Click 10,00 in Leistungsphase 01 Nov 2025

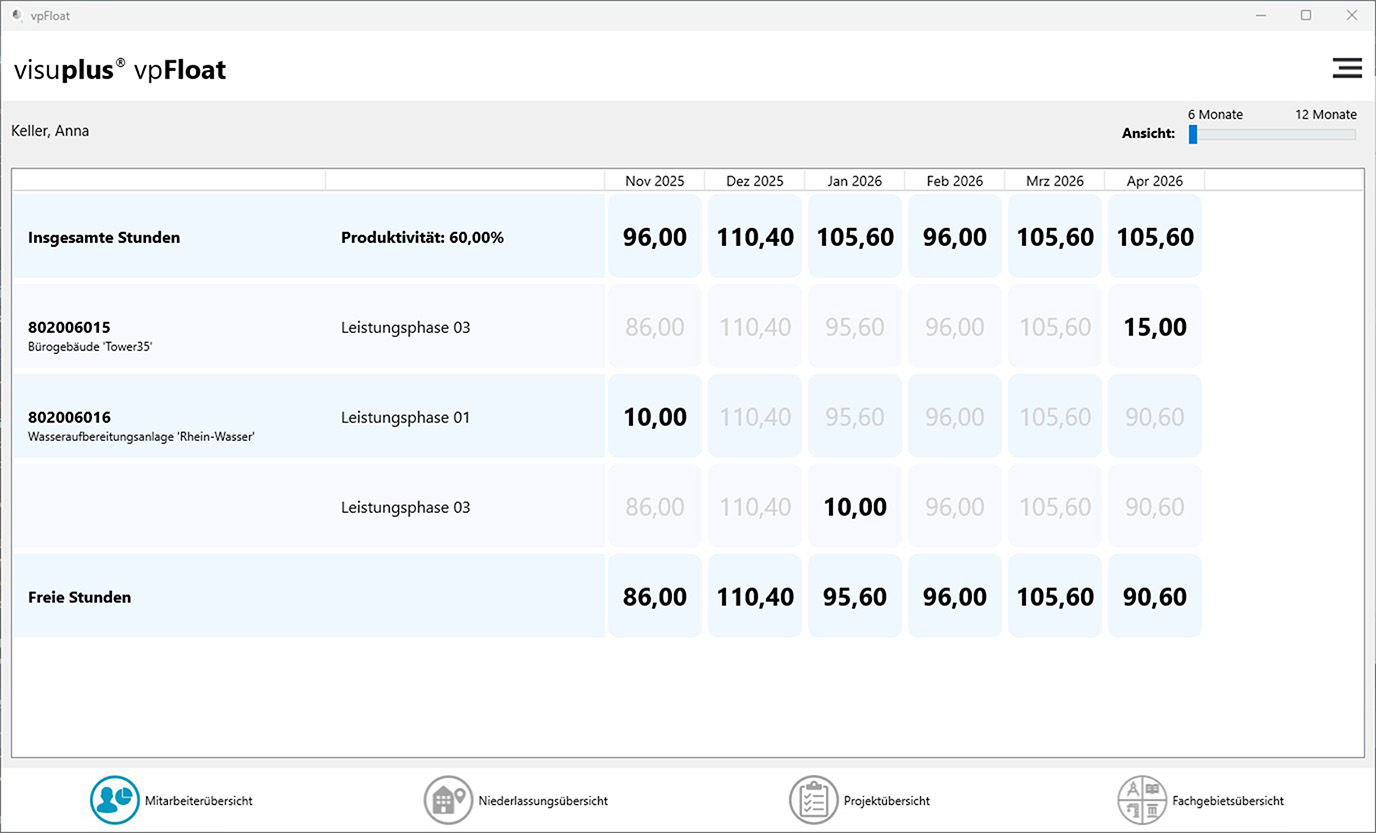click(655, 417)
